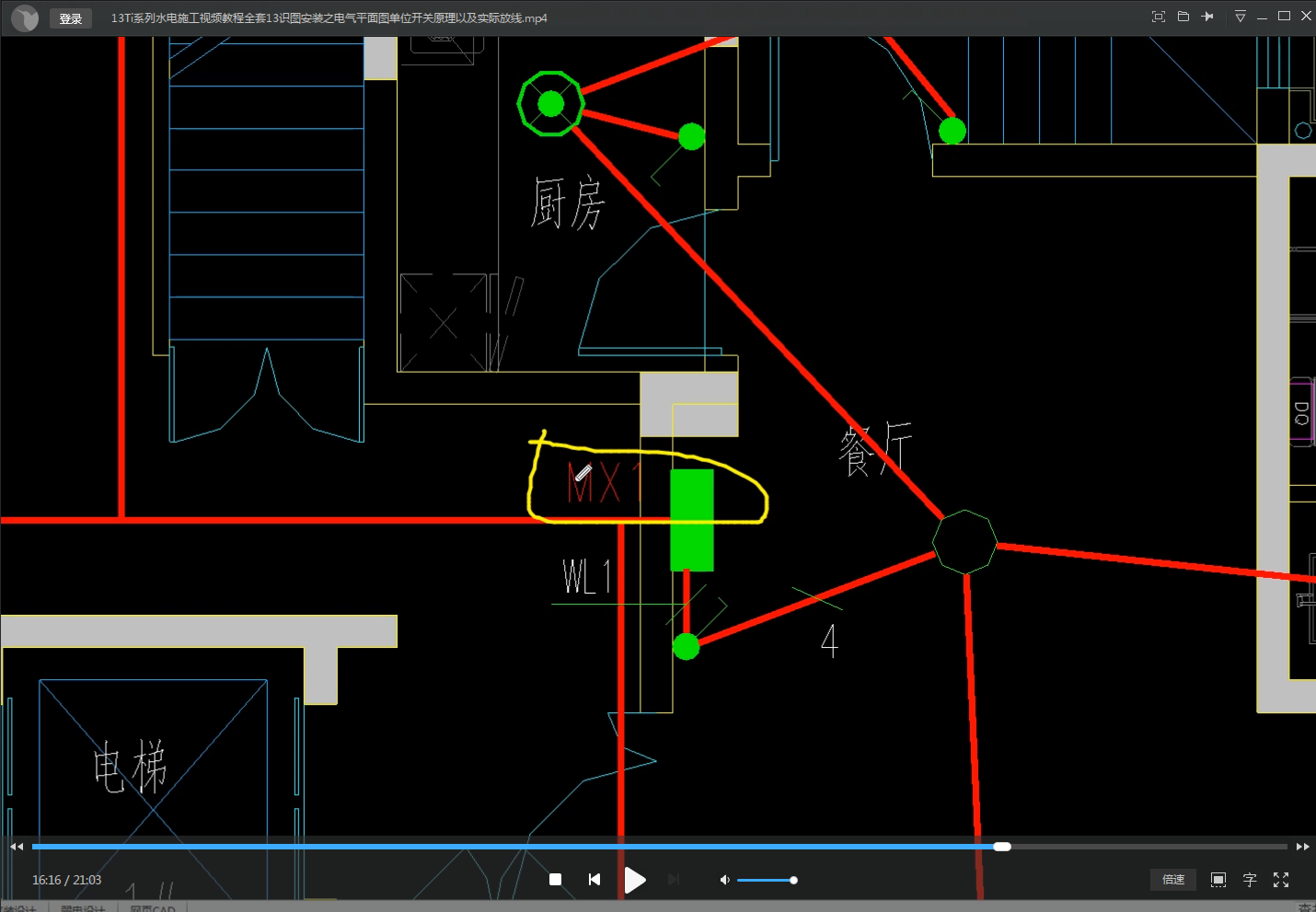Click the number 4 wire annotation
The height and width of the screenshot is (912, 1316).
829,641
